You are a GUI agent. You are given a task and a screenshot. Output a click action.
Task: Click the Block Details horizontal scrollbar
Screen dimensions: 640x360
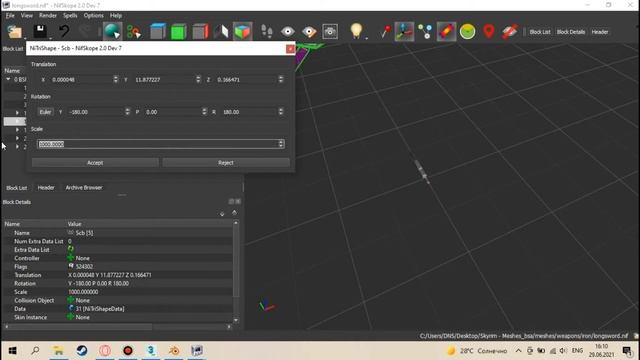pos(80,327)
